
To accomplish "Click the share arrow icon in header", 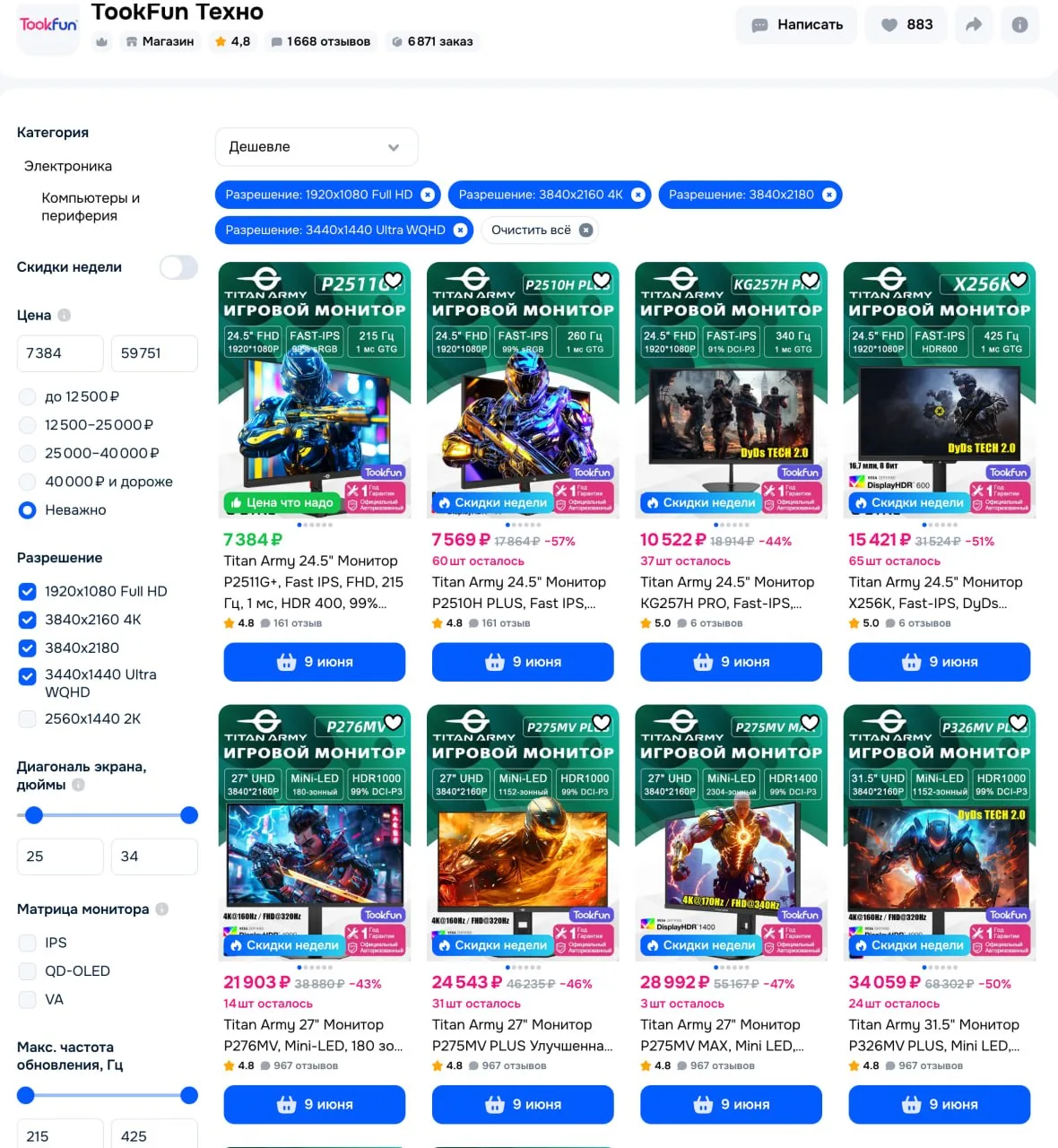I will [x=973, y=25].
